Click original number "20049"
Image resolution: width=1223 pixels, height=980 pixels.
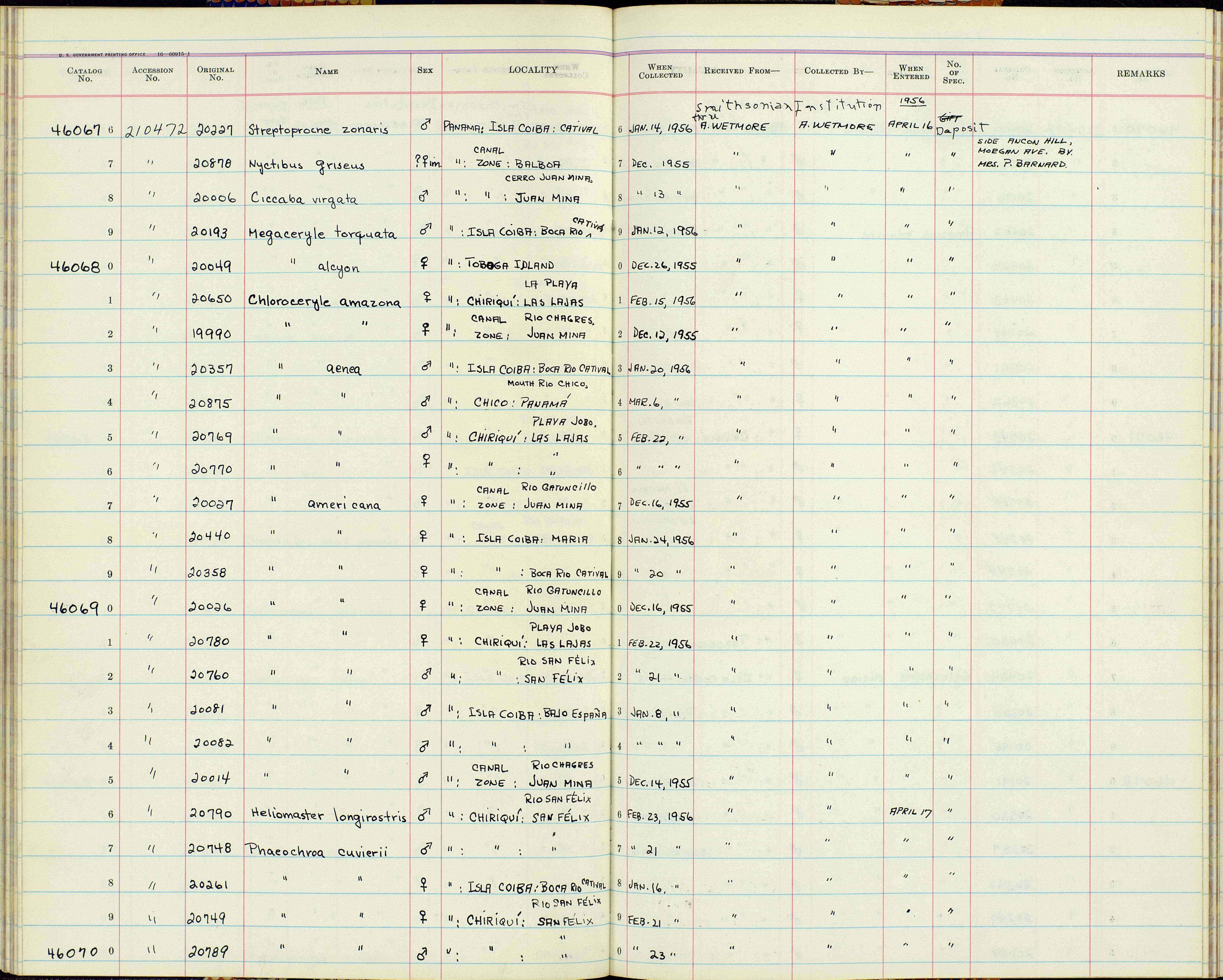(x=211, y=266)
